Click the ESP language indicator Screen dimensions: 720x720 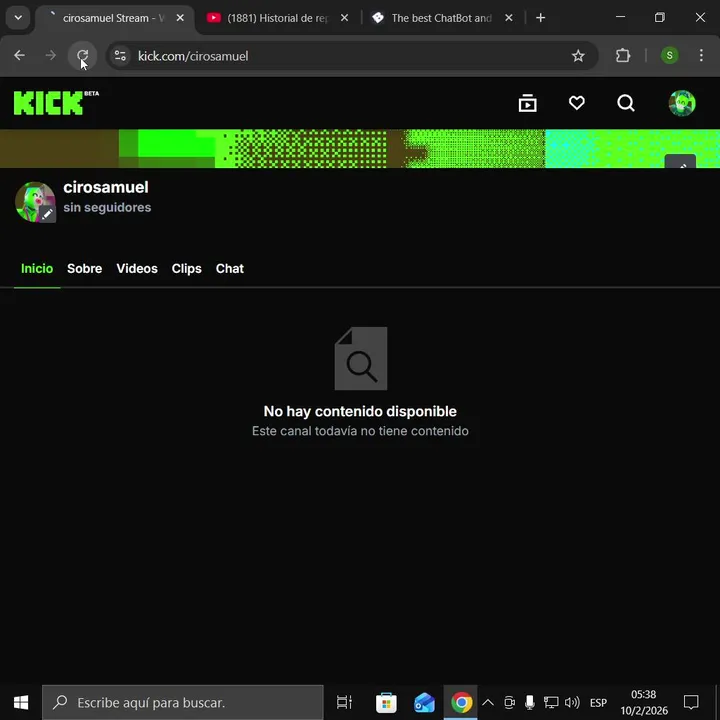tap(598, 703)
